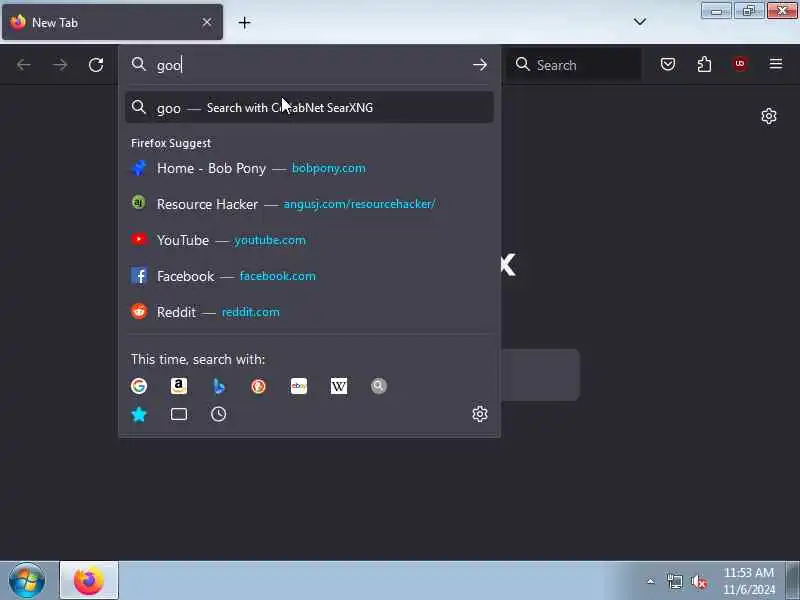Search with the Google one-off engine
800x600 pixels.
point(139,386)
